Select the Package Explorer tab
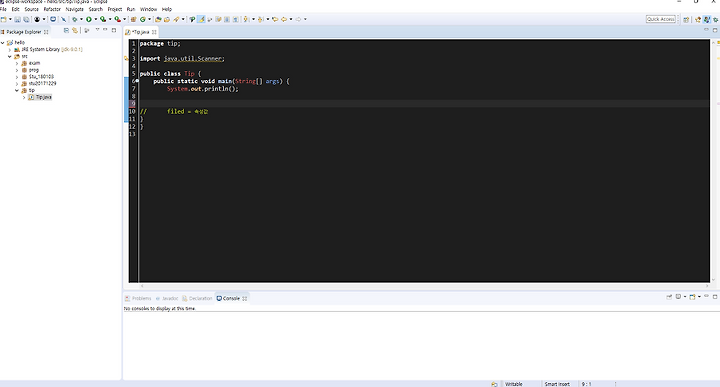This screenshot has height=387, width=720. 24,32
